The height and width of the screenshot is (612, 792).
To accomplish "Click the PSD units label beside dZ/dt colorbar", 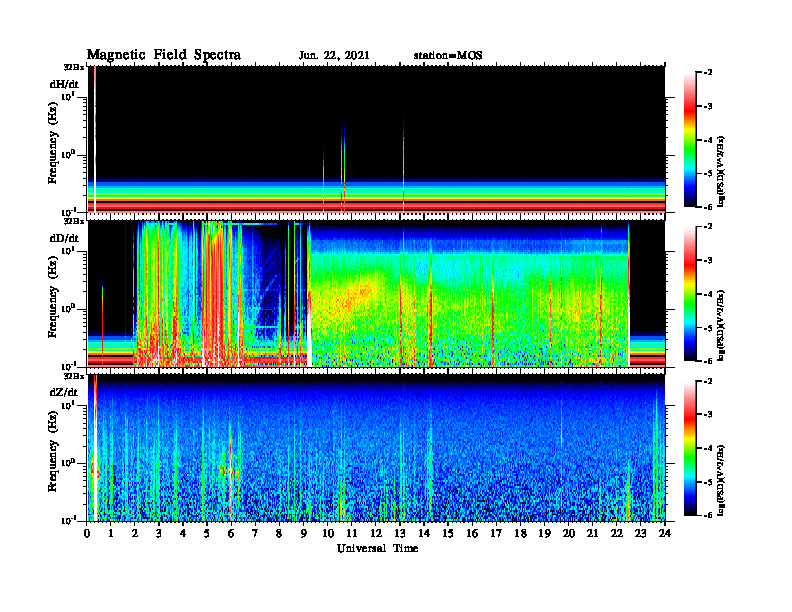I will pos(720,480).
